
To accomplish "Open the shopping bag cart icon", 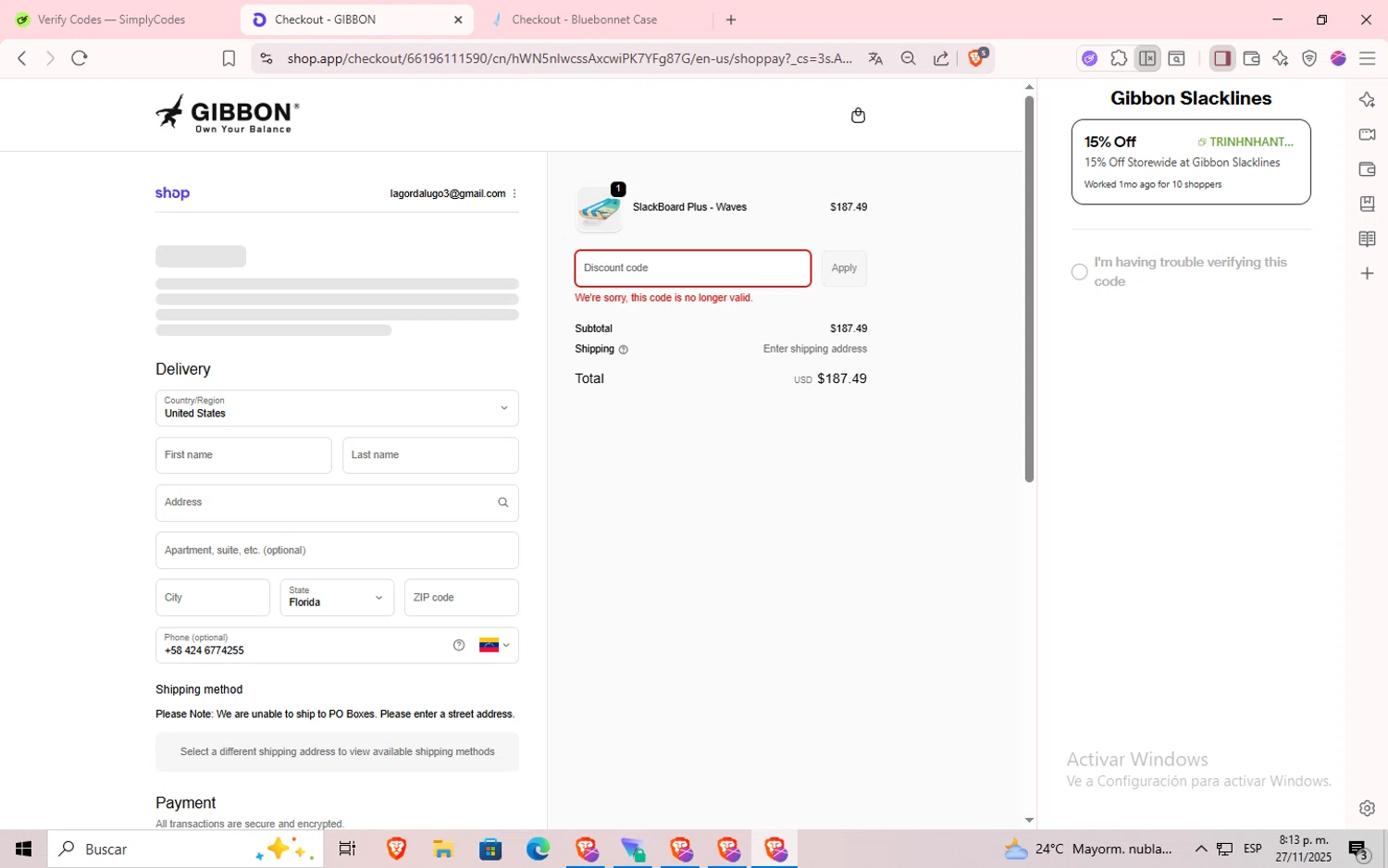I will [x=858, y=116].
